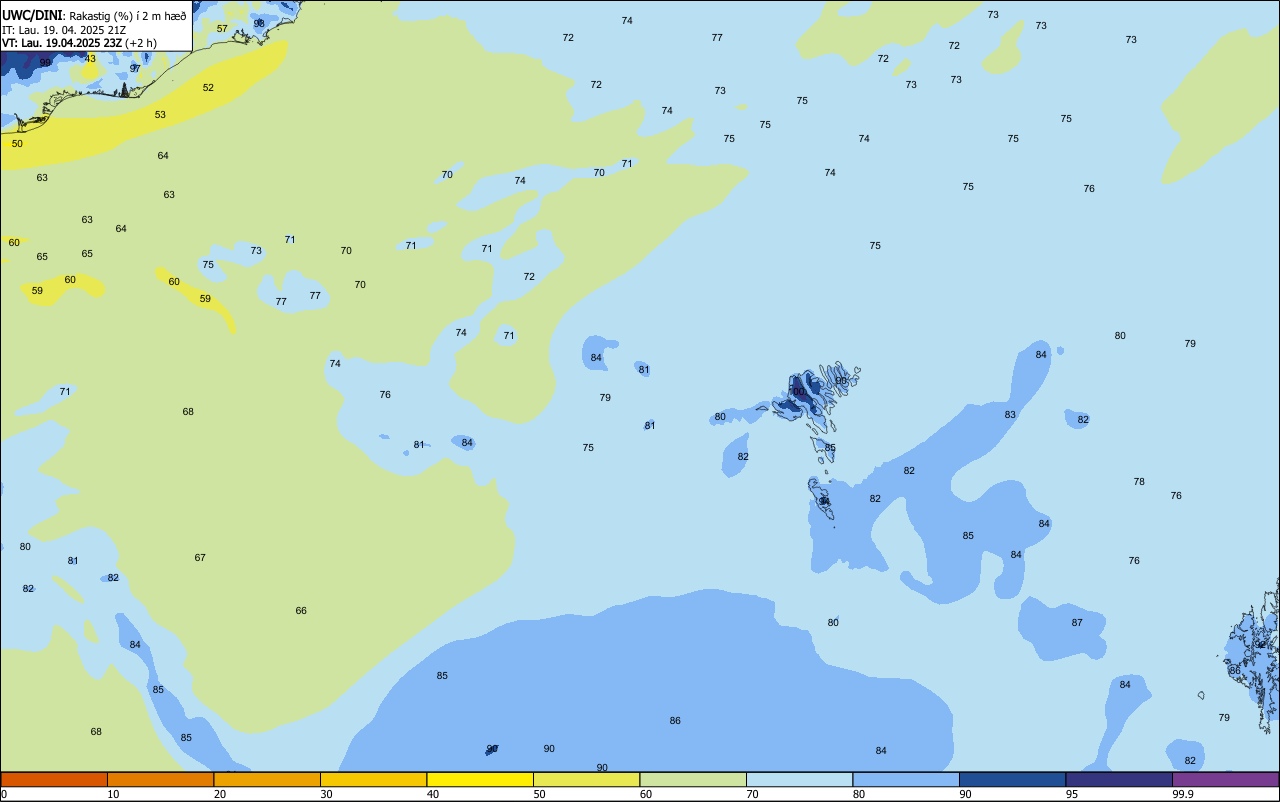This screenshot has width=1280, height=802.
Task: Select the IT: Lau. 19. 04. 2025 21Z line
Action: click(64, 29)
